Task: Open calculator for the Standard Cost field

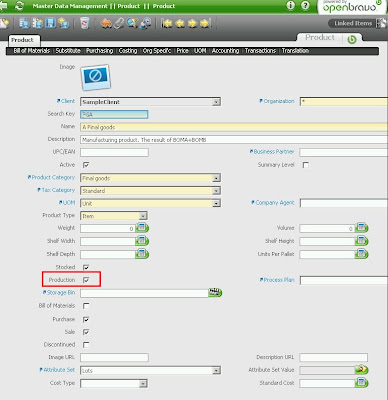Action: point(361,383)
